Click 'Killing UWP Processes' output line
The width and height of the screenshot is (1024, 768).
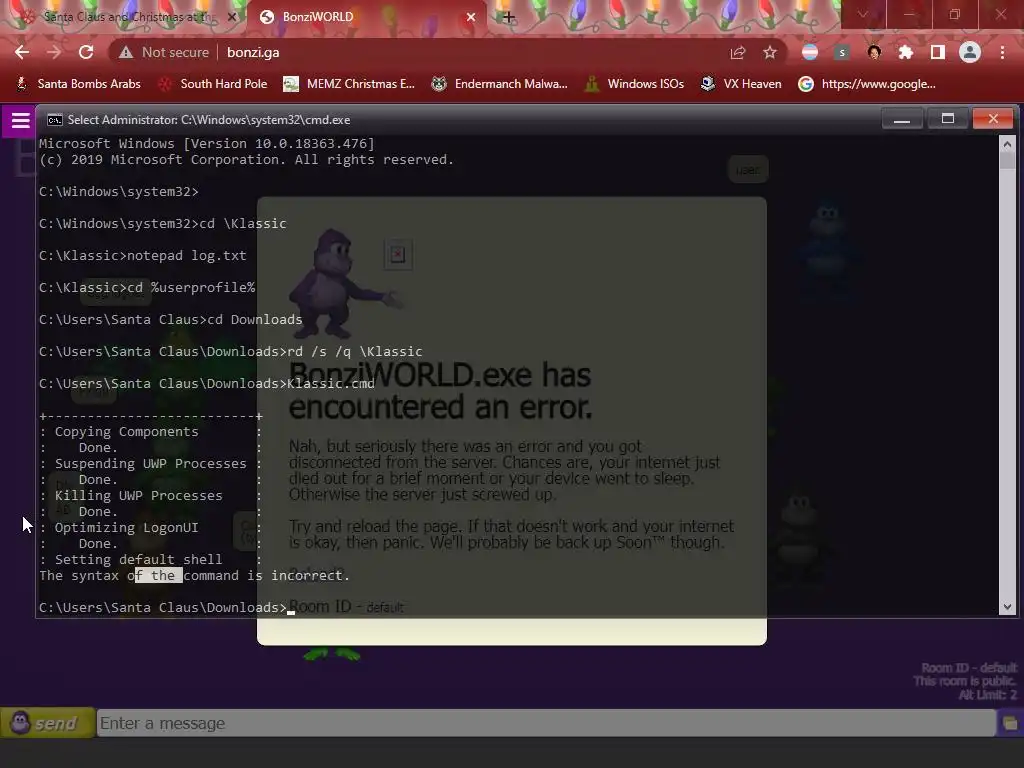(x=138, y=495)
